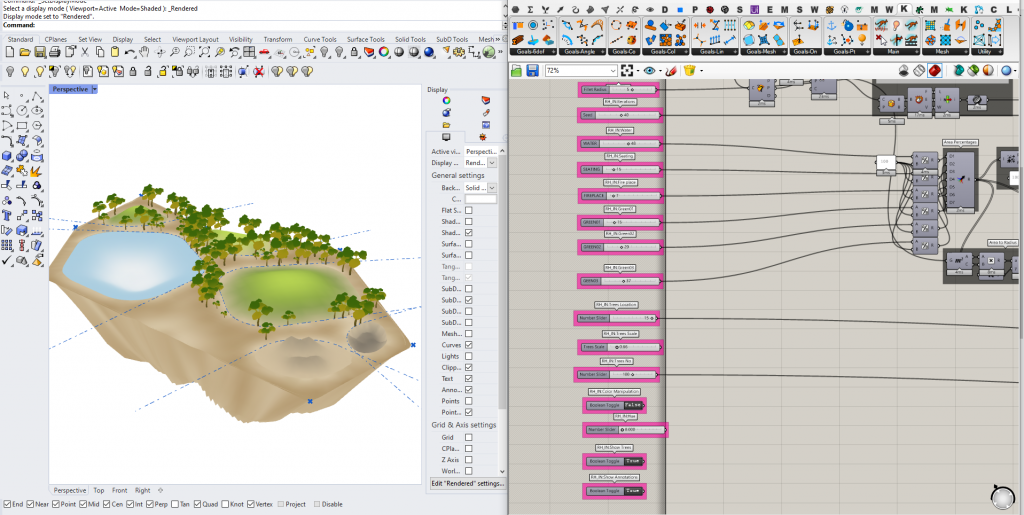Open the 72% zoom level dropdown
This screenshot has height=515, width=1024.
pyautogui.click(x=612, y=71)
